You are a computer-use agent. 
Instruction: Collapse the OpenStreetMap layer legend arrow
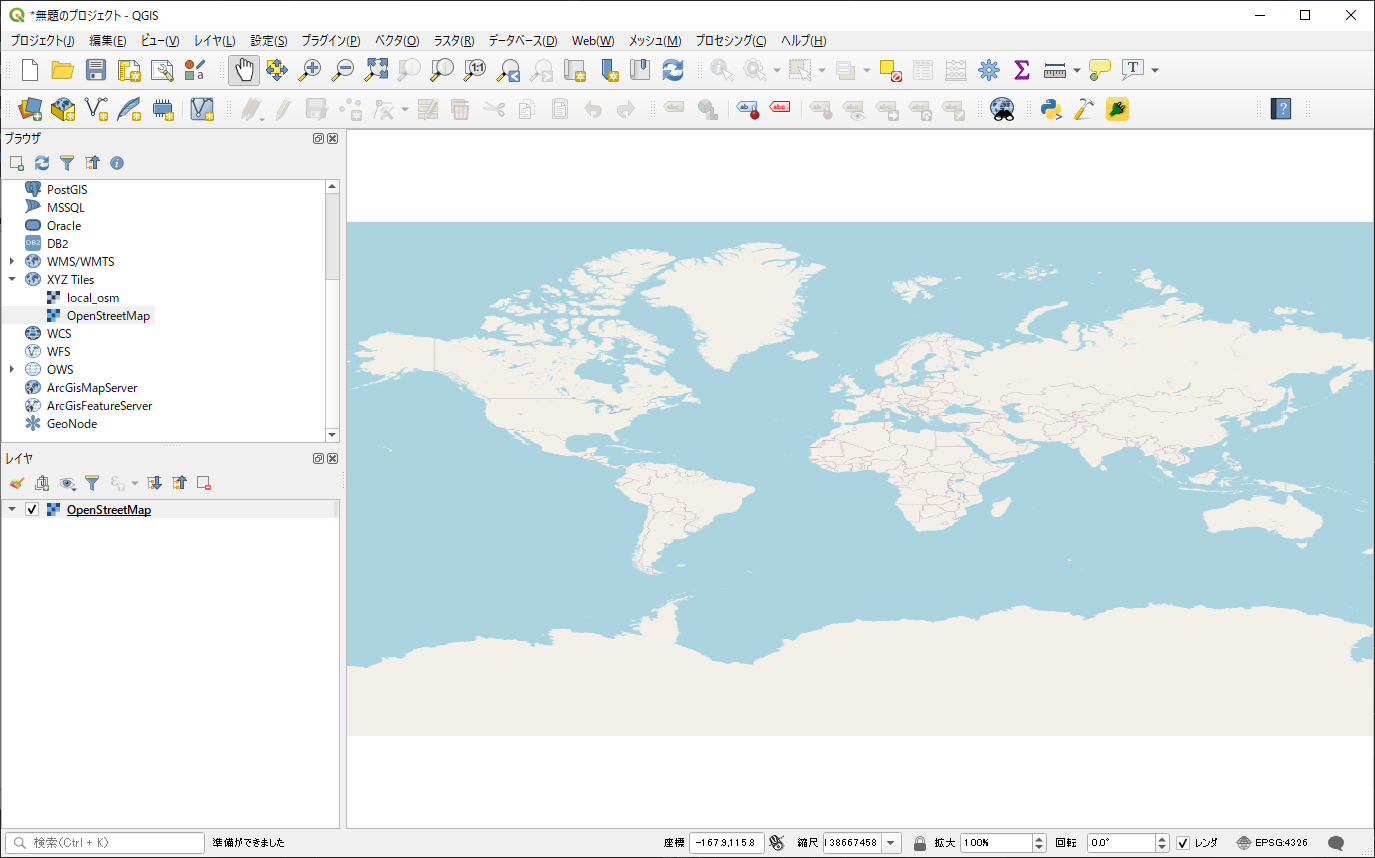click(x=12, y=510)
